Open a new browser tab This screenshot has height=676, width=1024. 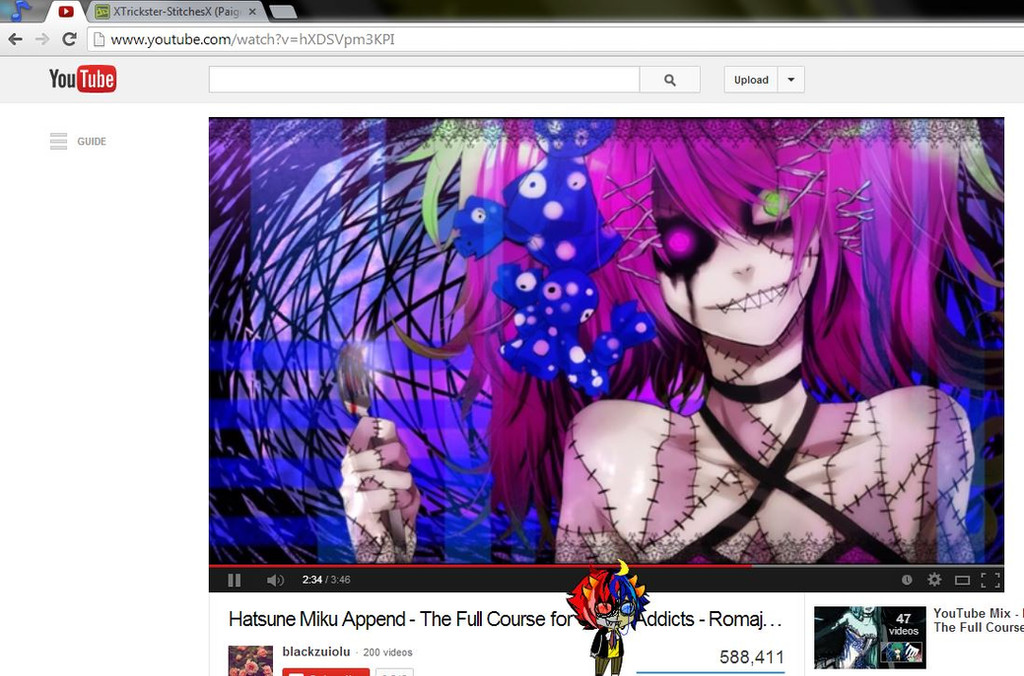[282, 12]
